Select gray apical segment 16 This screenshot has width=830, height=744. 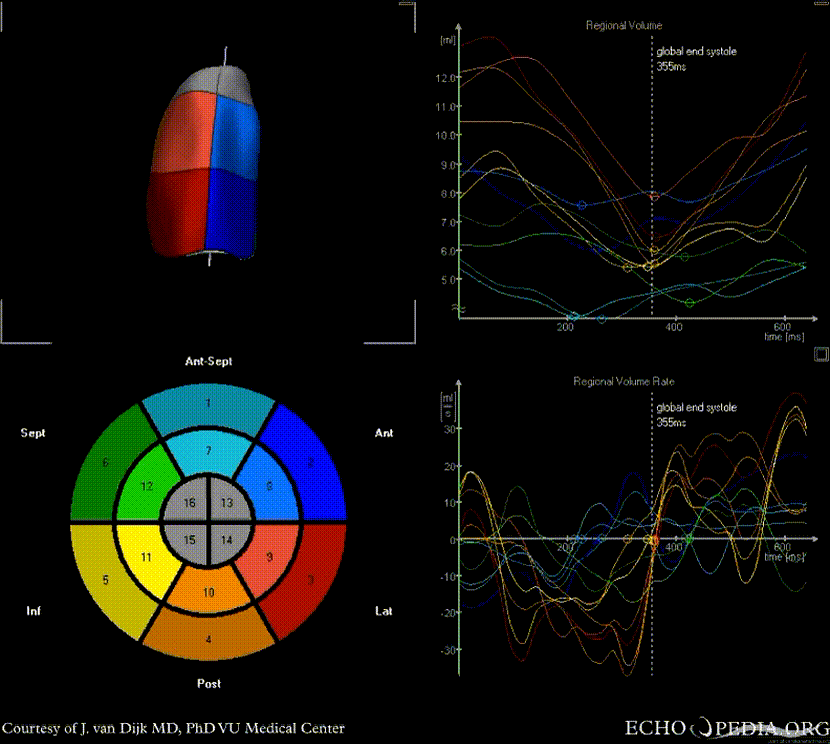click(x=189, y=502)
